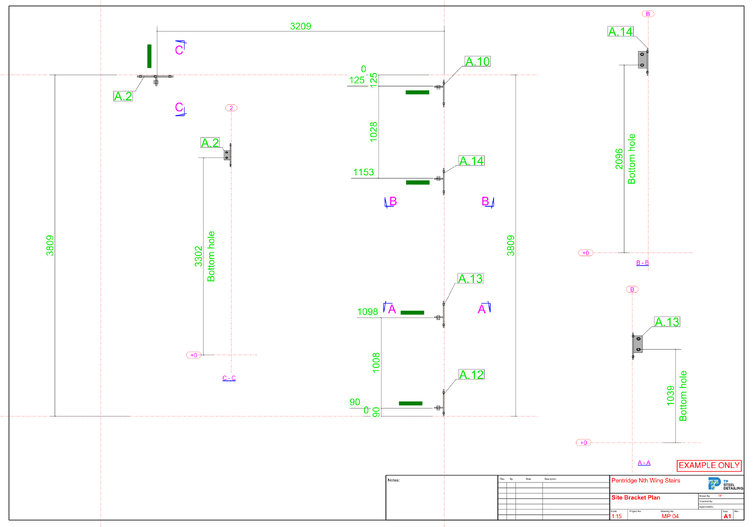Screen dimensions: 753x527
Task: Click the red EXAMPLE ONLY stamp
Action: point(709,466)
